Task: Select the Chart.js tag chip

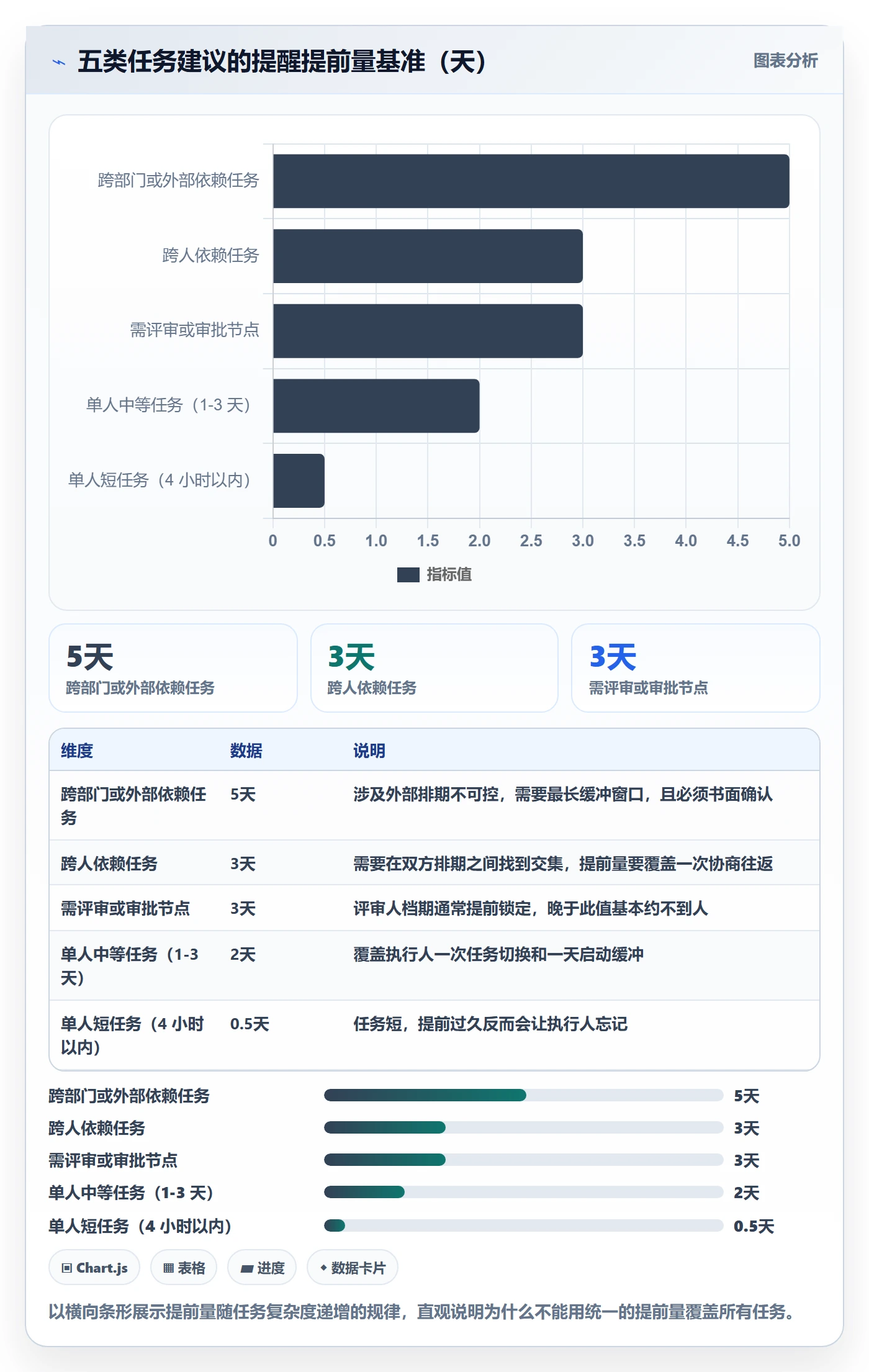Action: pyautogui.click(x=94, y=1268)
